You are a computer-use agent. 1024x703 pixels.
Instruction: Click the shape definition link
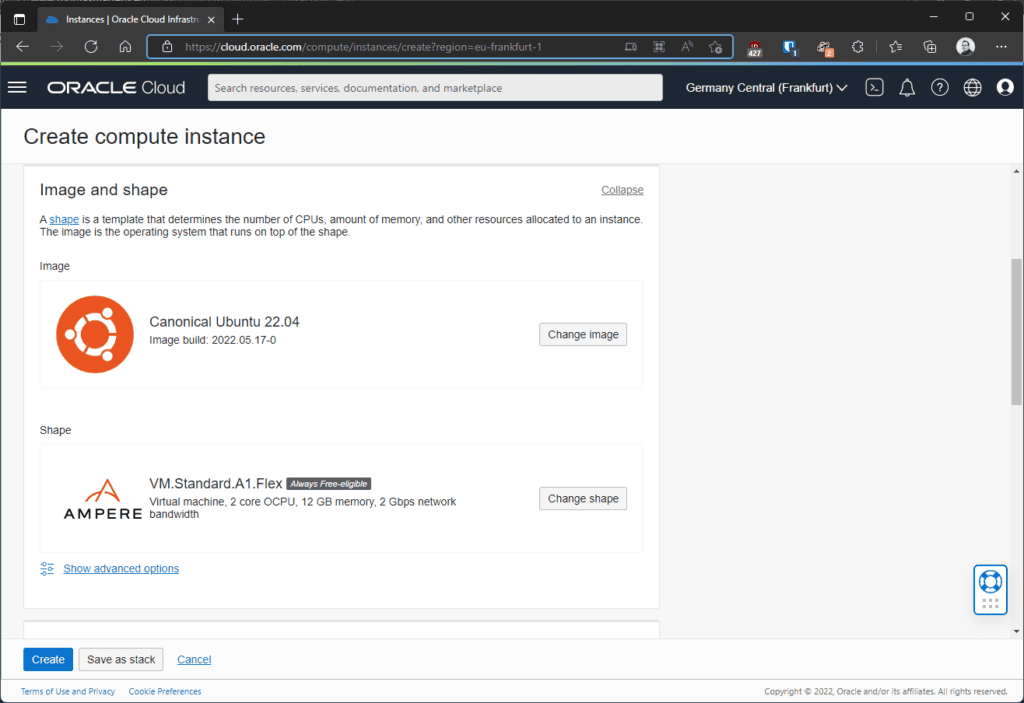pos(64,219)
